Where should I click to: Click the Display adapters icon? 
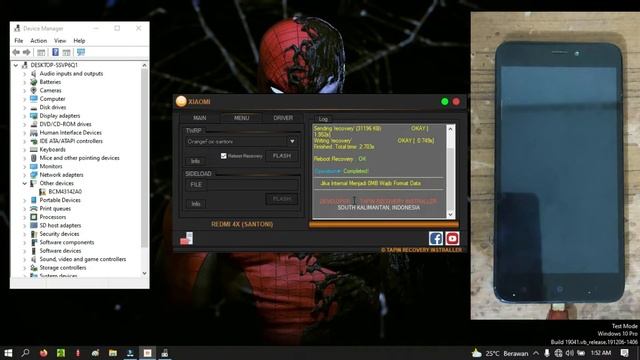click(33, 116)
